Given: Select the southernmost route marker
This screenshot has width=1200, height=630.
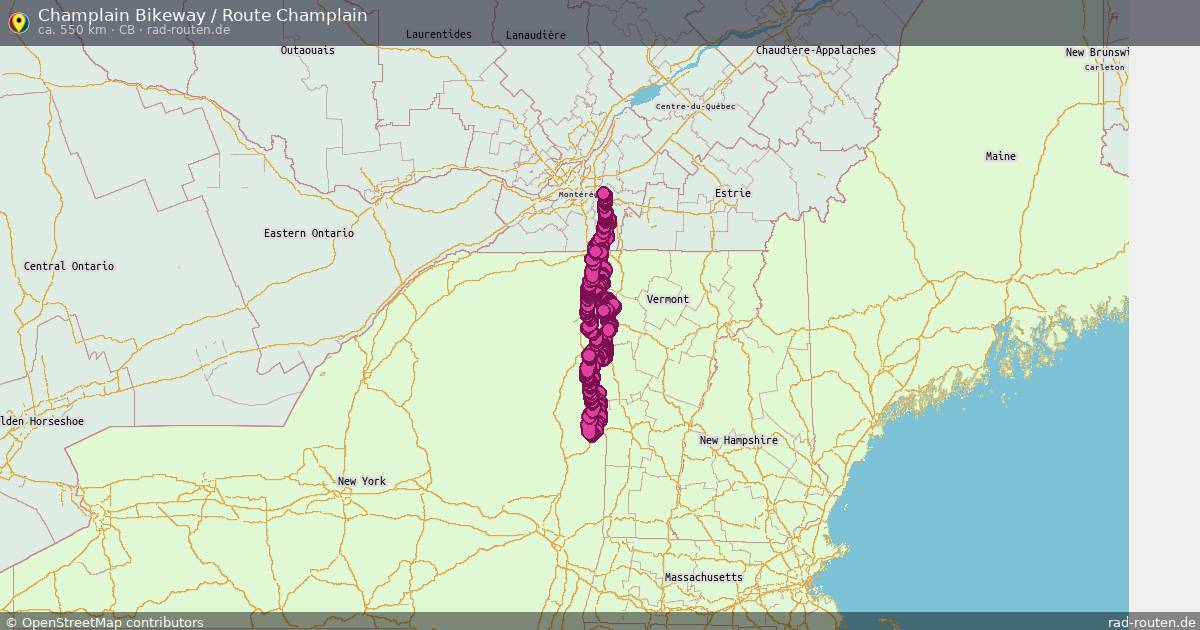Looking at the screenshot, I should coord(592,430).
